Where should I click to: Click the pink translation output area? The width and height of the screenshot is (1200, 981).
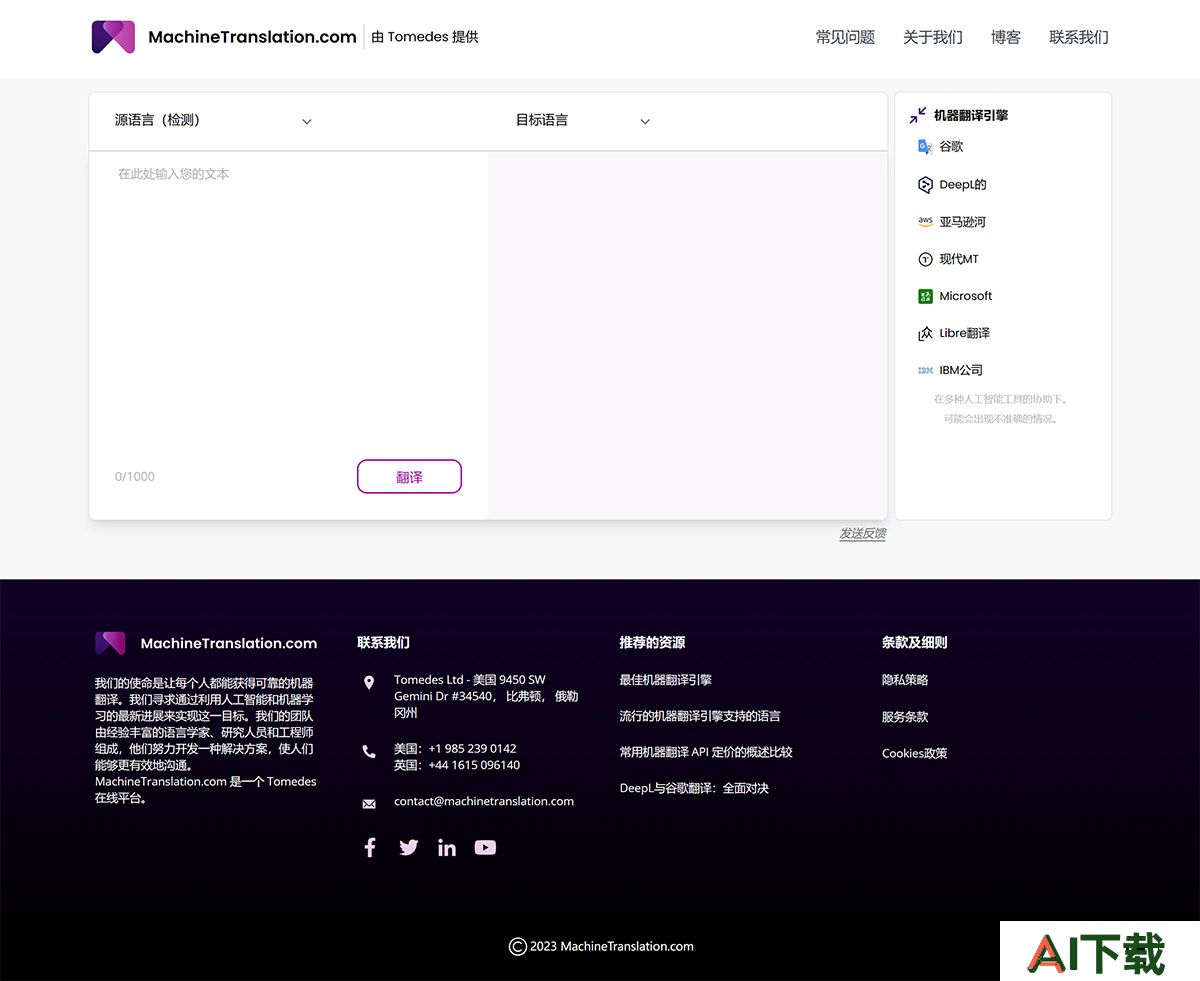click(x=687, y=335)
